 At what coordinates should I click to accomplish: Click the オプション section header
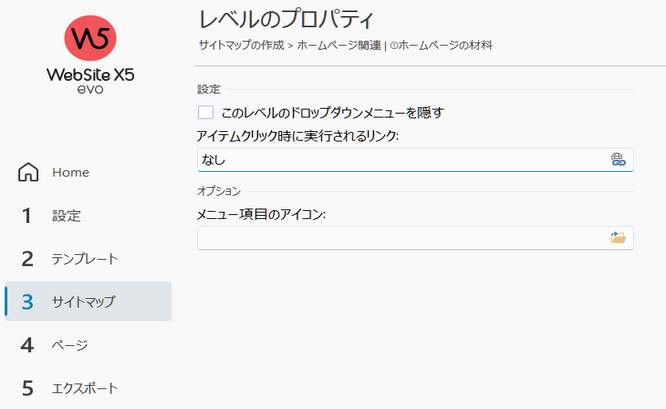click(x=219, y=191)
